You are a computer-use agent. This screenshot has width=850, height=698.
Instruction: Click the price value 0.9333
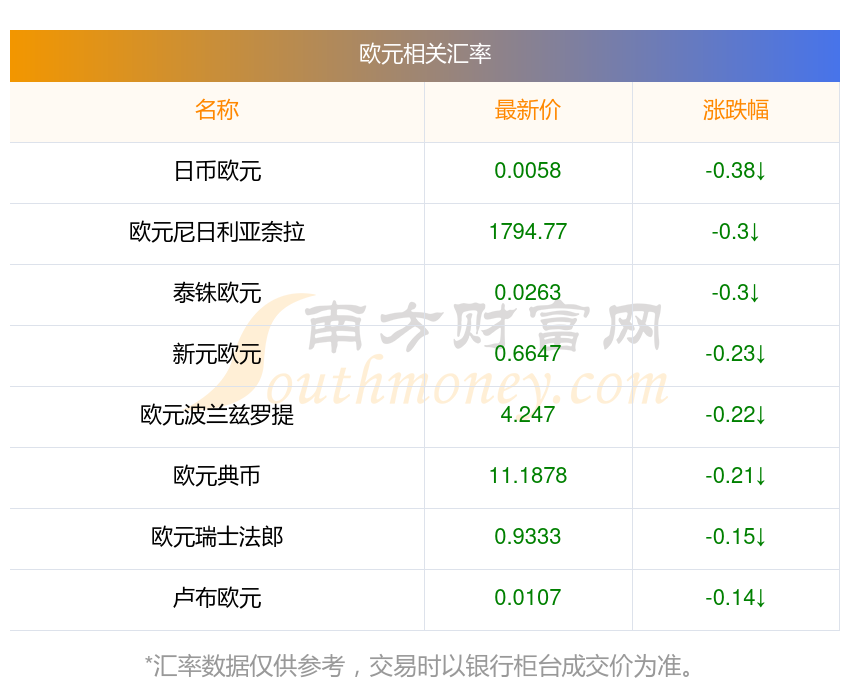tap(527, 537)
